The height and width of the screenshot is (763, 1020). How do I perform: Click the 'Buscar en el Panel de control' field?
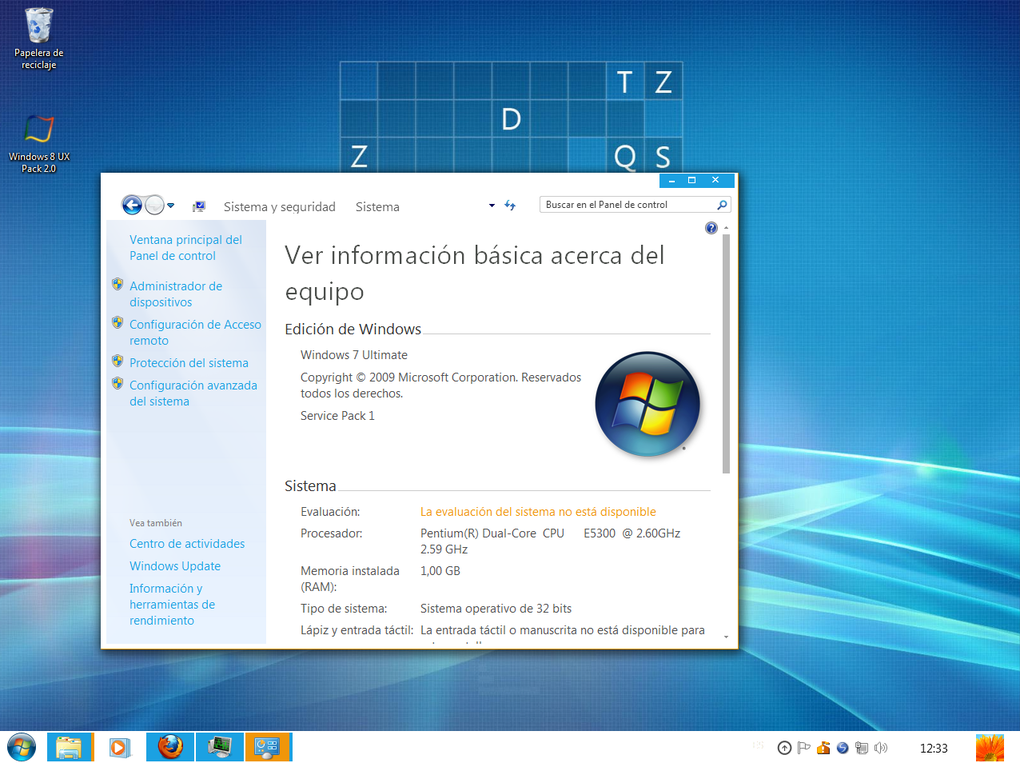pos(634,205)
